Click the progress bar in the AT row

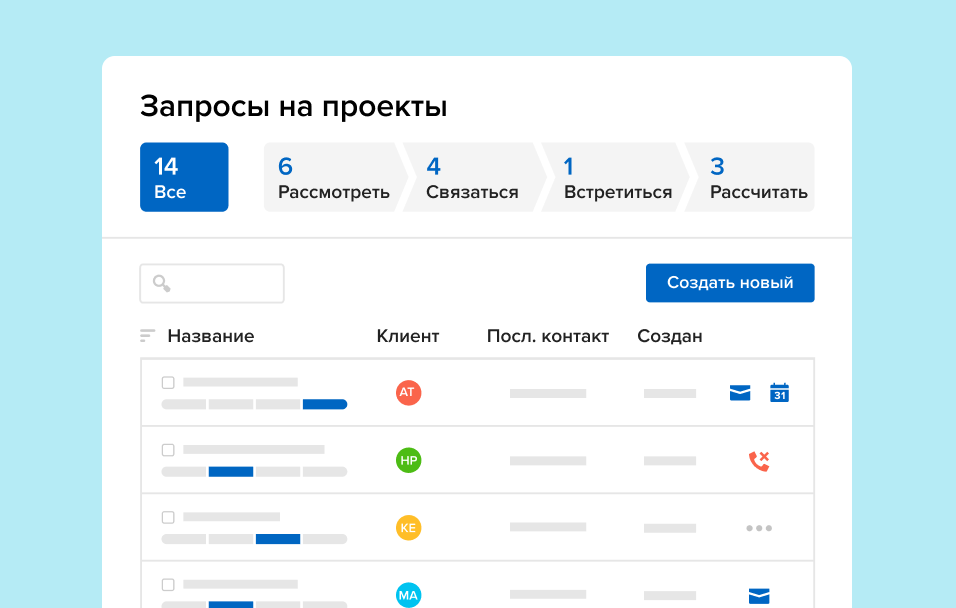click(254, 404)
